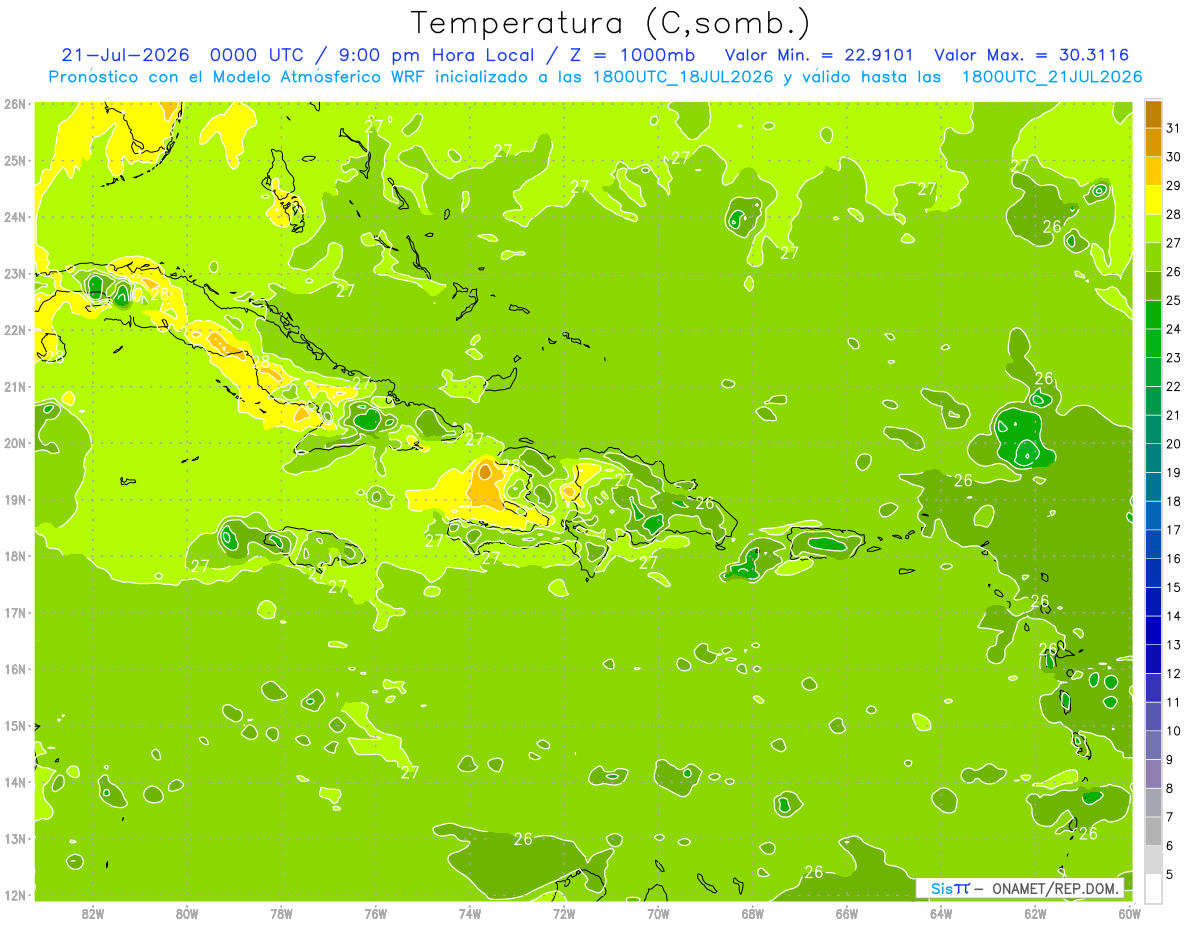Click the 70W longitude axis label
Screen dimensions: 1200x927
click(x=658, y=913)
